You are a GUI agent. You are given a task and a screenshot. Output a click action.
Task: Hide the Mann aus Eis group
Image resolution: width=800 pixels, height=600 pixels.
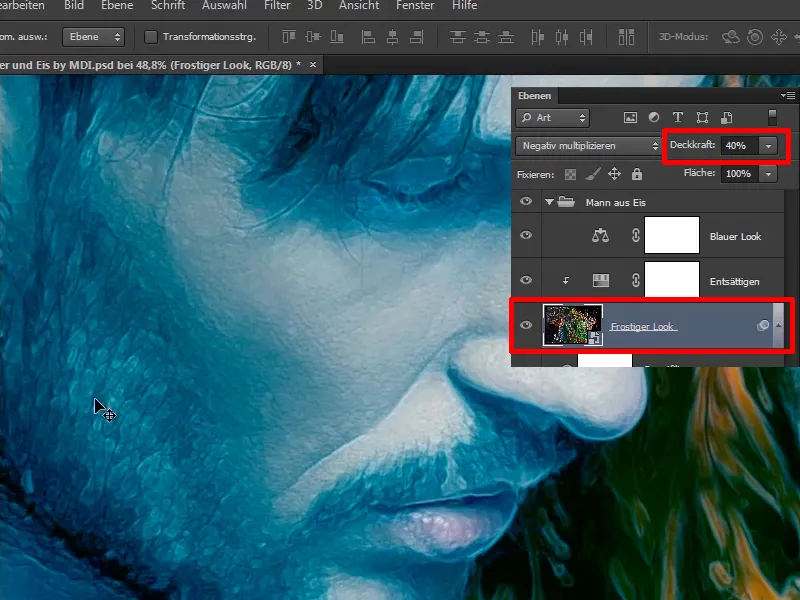[x=526, y=202]
